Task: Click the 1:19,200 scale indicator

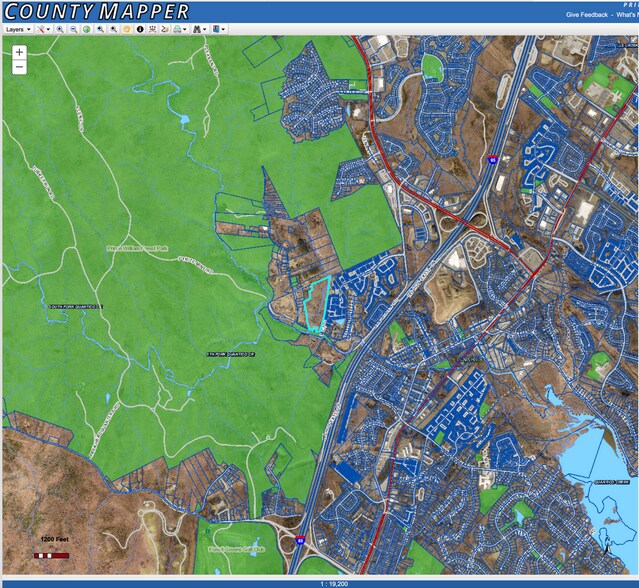Action: pyautogui.click(x=320, y=582)
